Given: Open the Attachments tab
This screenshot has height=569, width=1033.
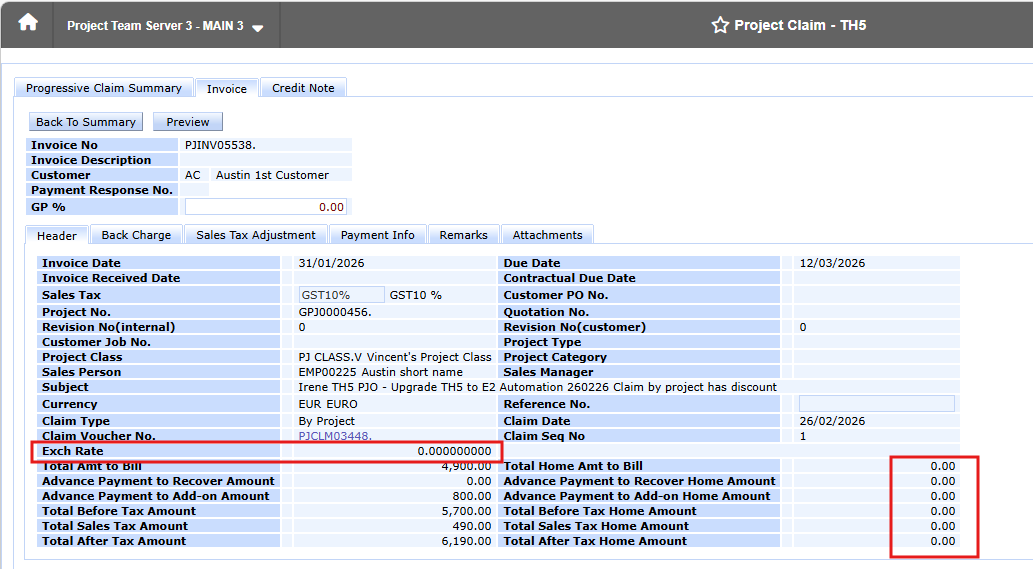Looking at the screenshot, I should click(547, 235).
